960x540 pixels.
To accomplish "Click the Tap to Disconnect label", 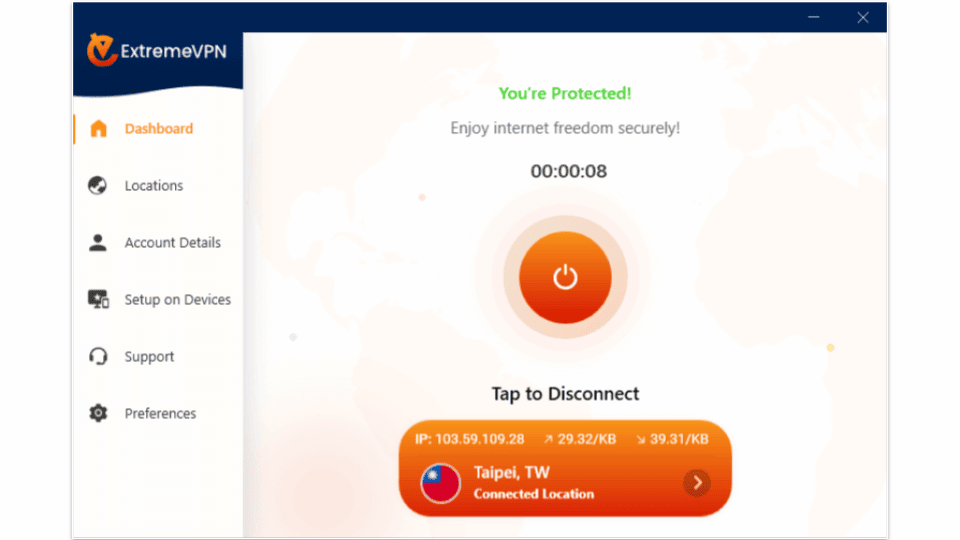I will coord(565,394).
